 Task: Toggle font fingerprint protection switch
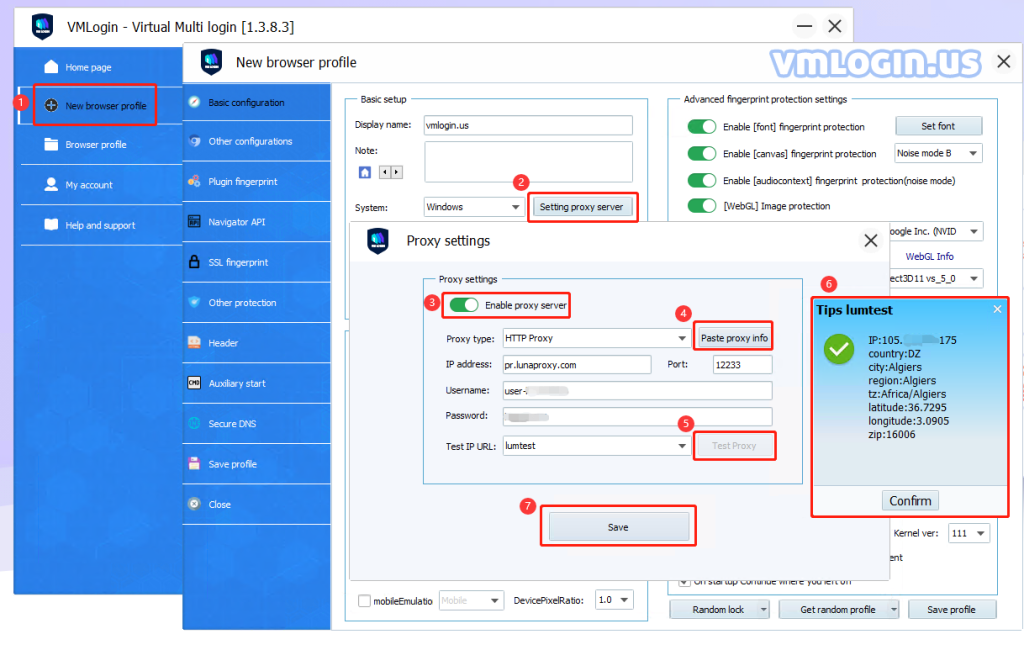701,126
